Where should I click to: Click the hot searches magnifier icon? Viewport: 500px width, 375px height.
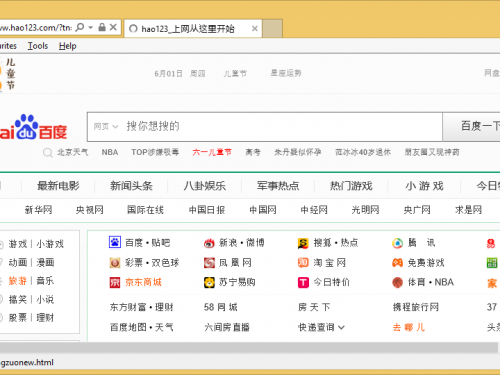pos(48,153)
